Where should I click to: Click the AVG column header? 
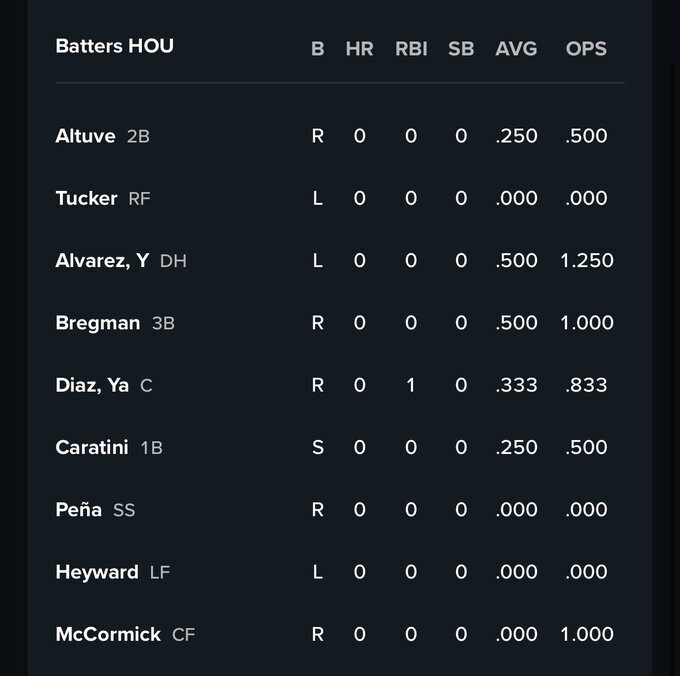[516, 49]
